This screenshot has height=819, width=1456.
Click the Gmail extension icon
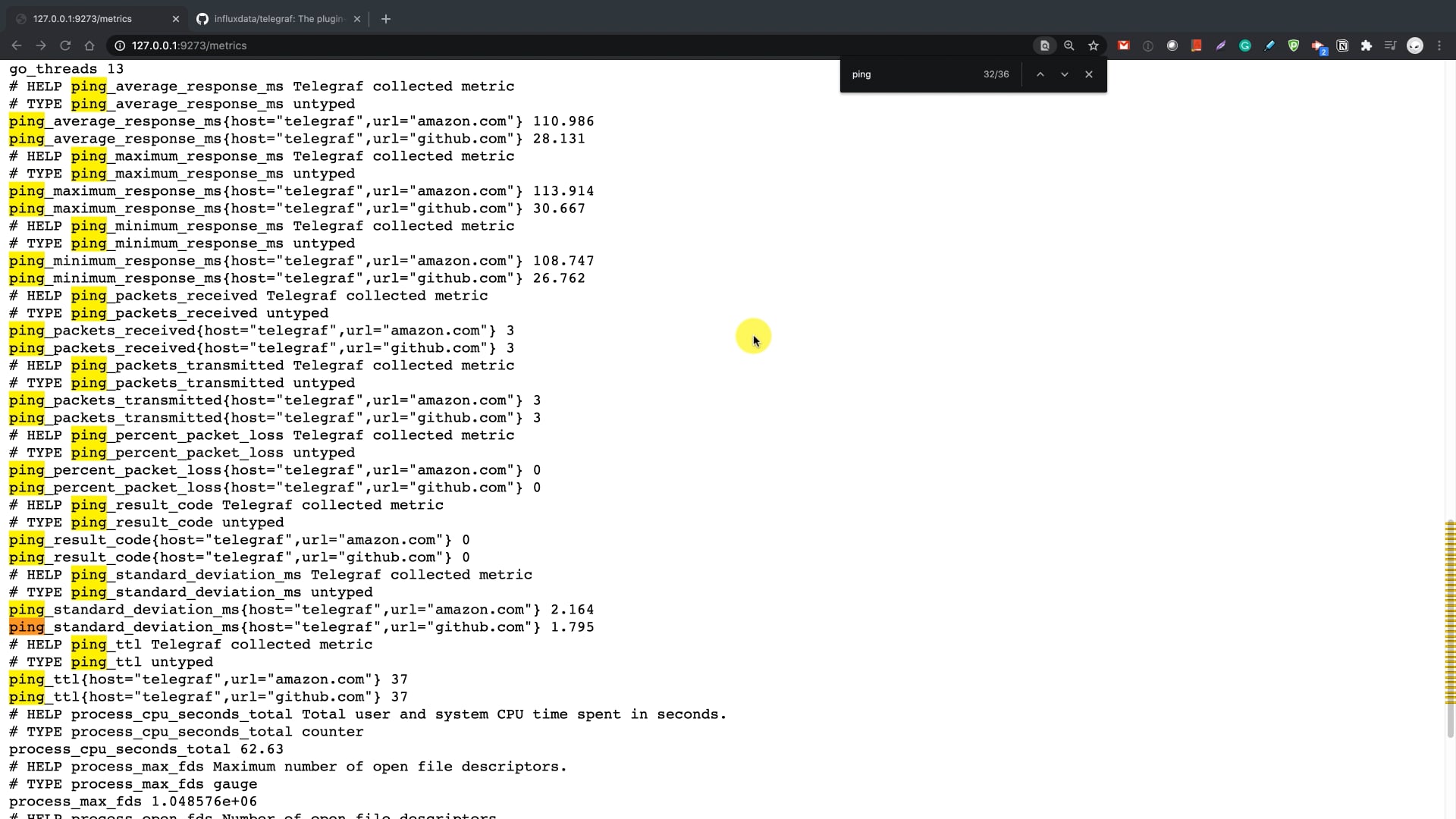click(1124, 45)
